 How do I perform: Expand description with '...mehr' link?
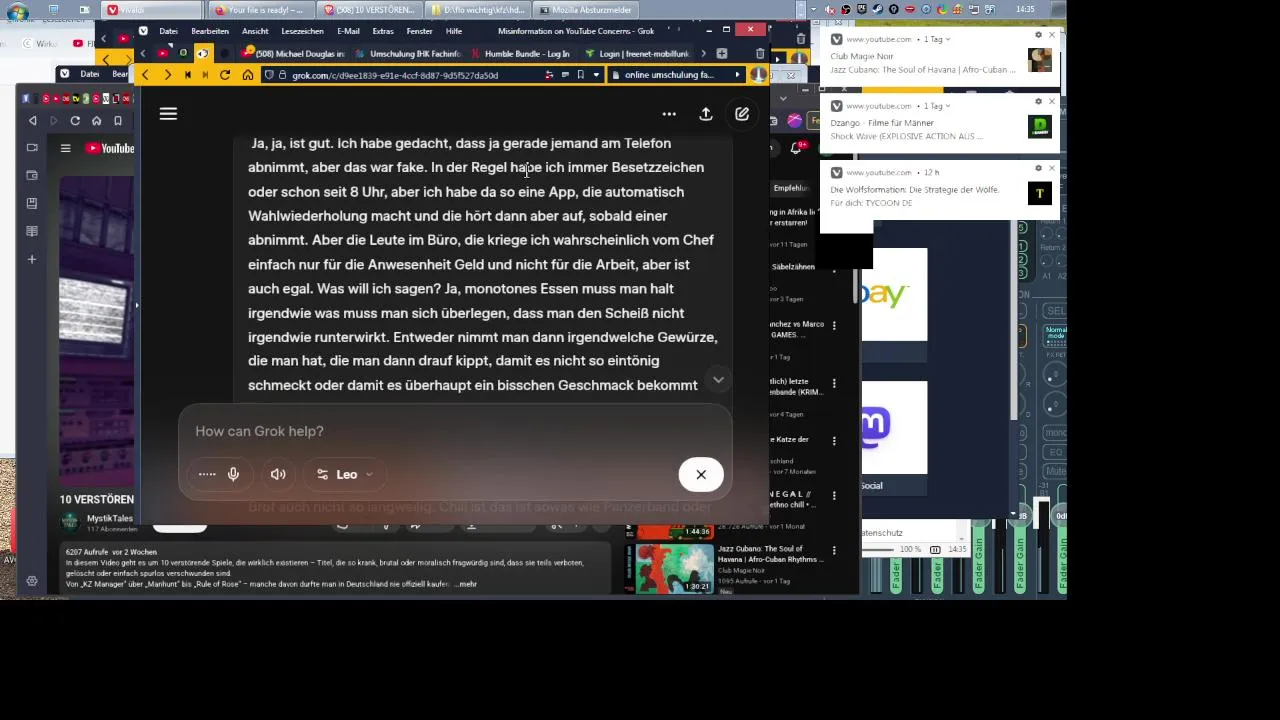click(x=466, y=584)
